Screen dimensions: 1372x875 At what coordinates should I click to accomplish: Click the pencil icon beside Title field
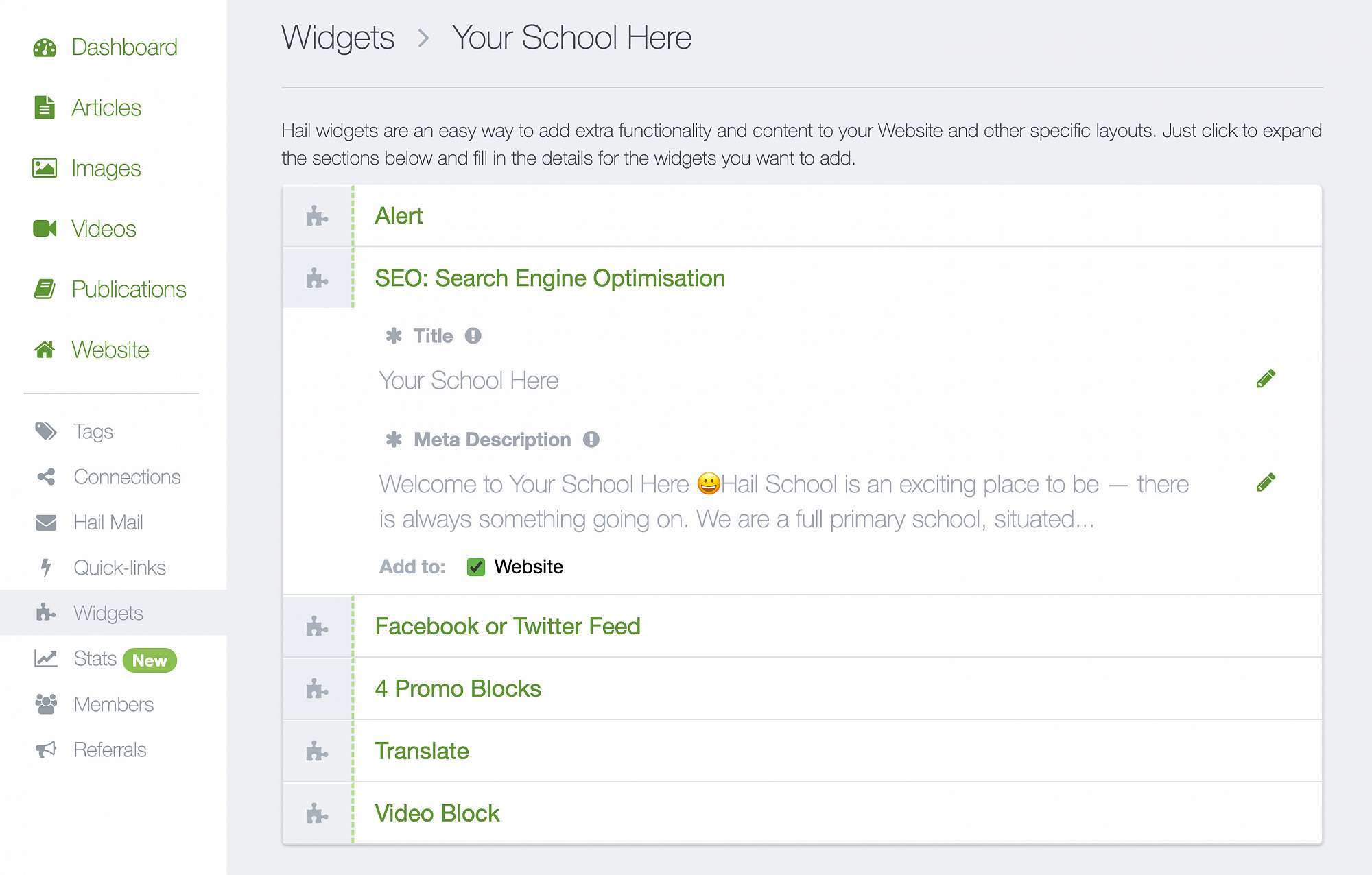coord(1265,379)
